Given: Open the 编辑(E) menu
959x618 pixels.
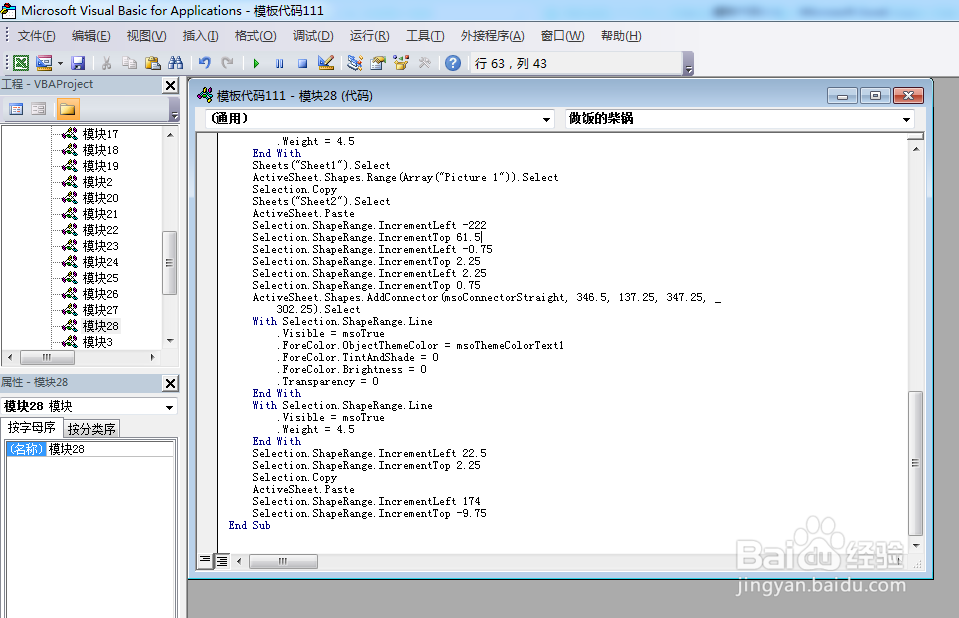Looking at the screenshot, I should pos(91,36).
